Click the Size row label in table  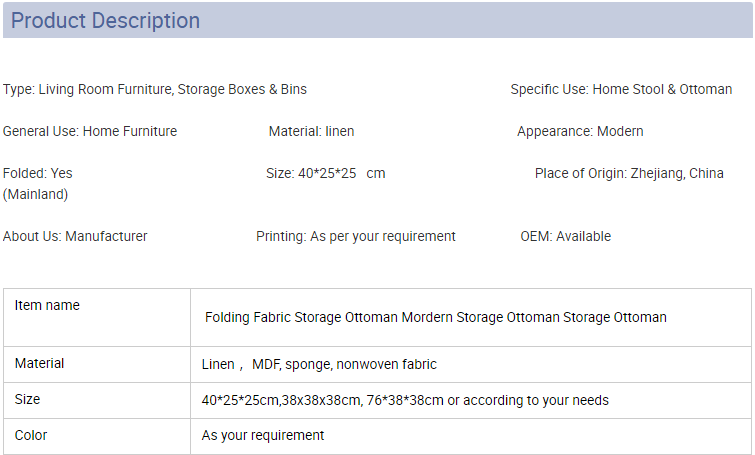(x=97, y=401)
